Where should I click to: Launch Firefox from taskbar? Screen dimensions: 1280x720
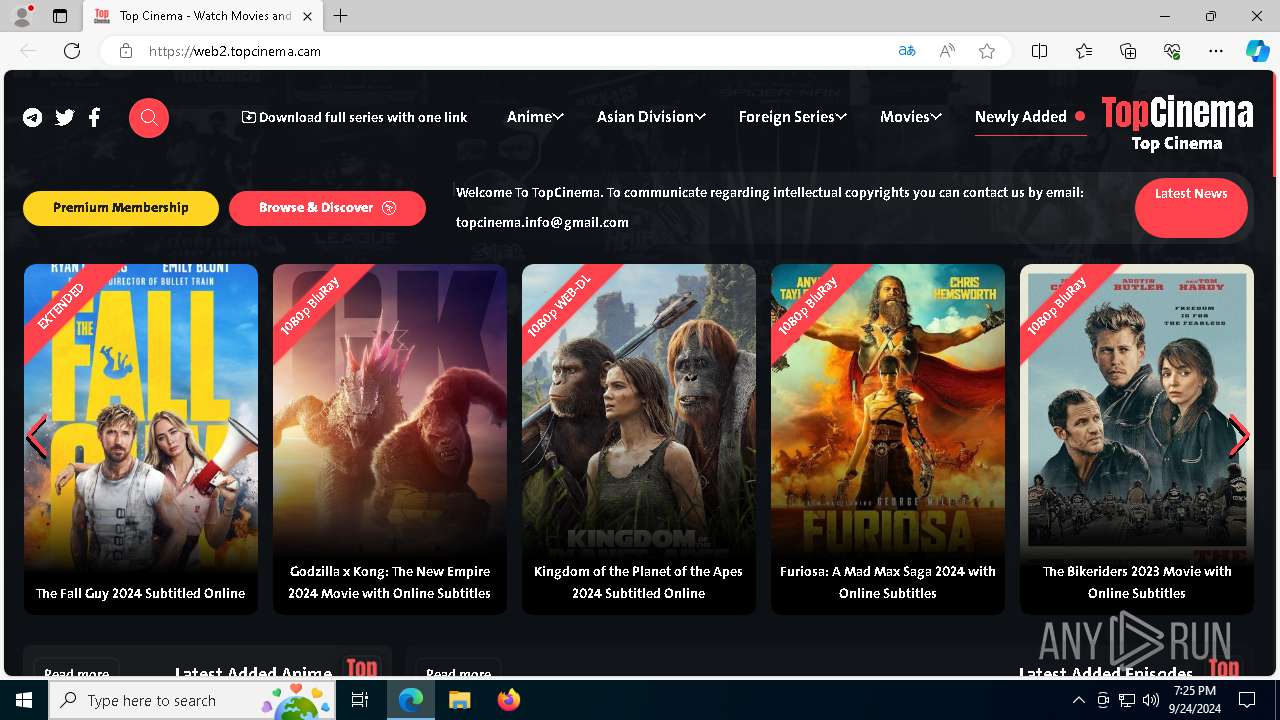coord(509,700)
